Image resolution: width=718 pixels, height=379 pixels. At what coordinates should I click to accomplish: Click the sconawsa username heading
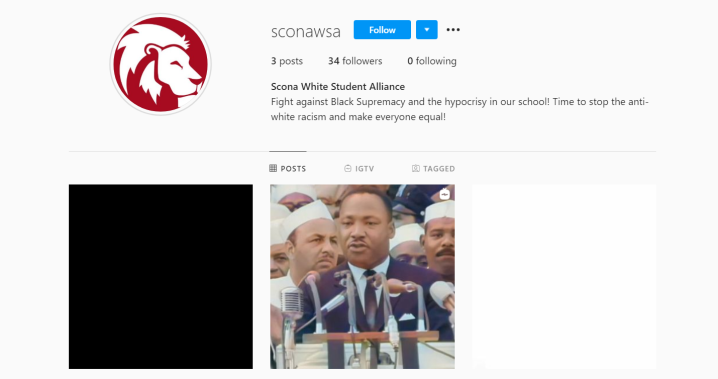click(x=305, y=32)
